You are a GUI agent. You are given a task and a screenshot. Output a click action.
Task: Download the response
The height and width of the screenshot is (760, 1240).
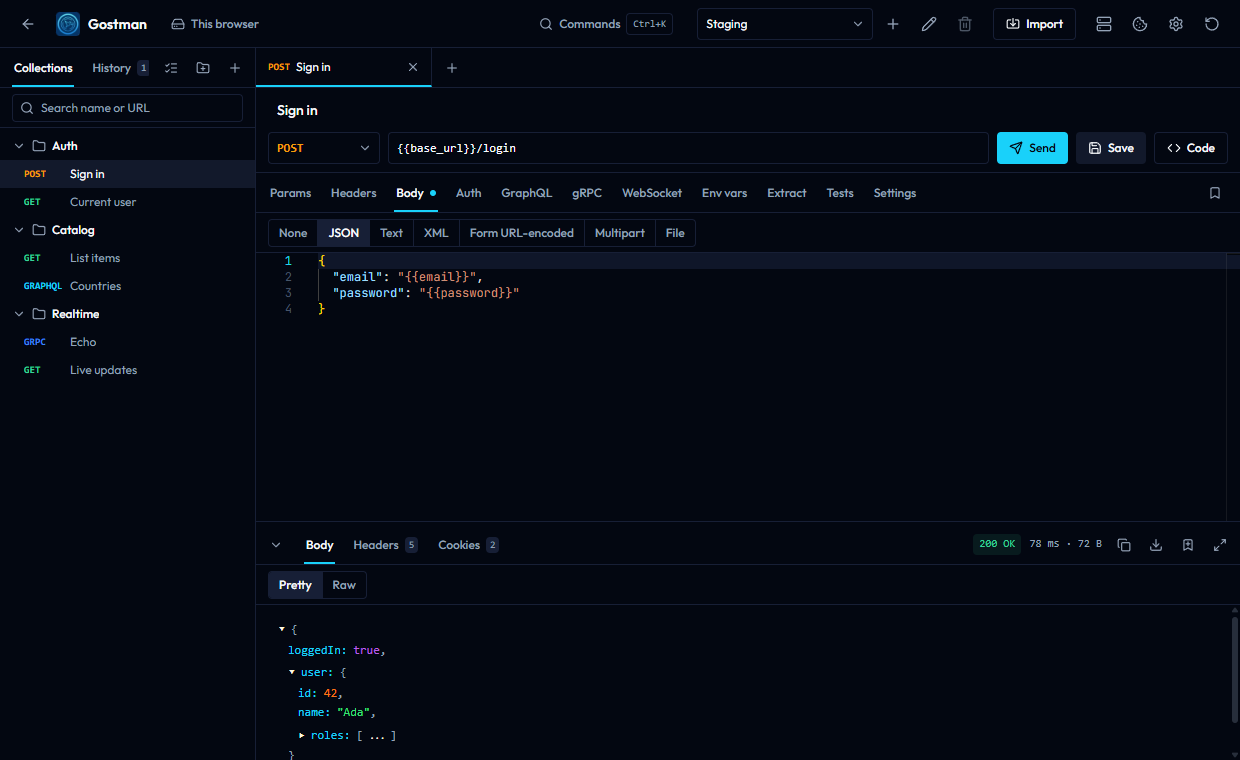point(1156,545)
